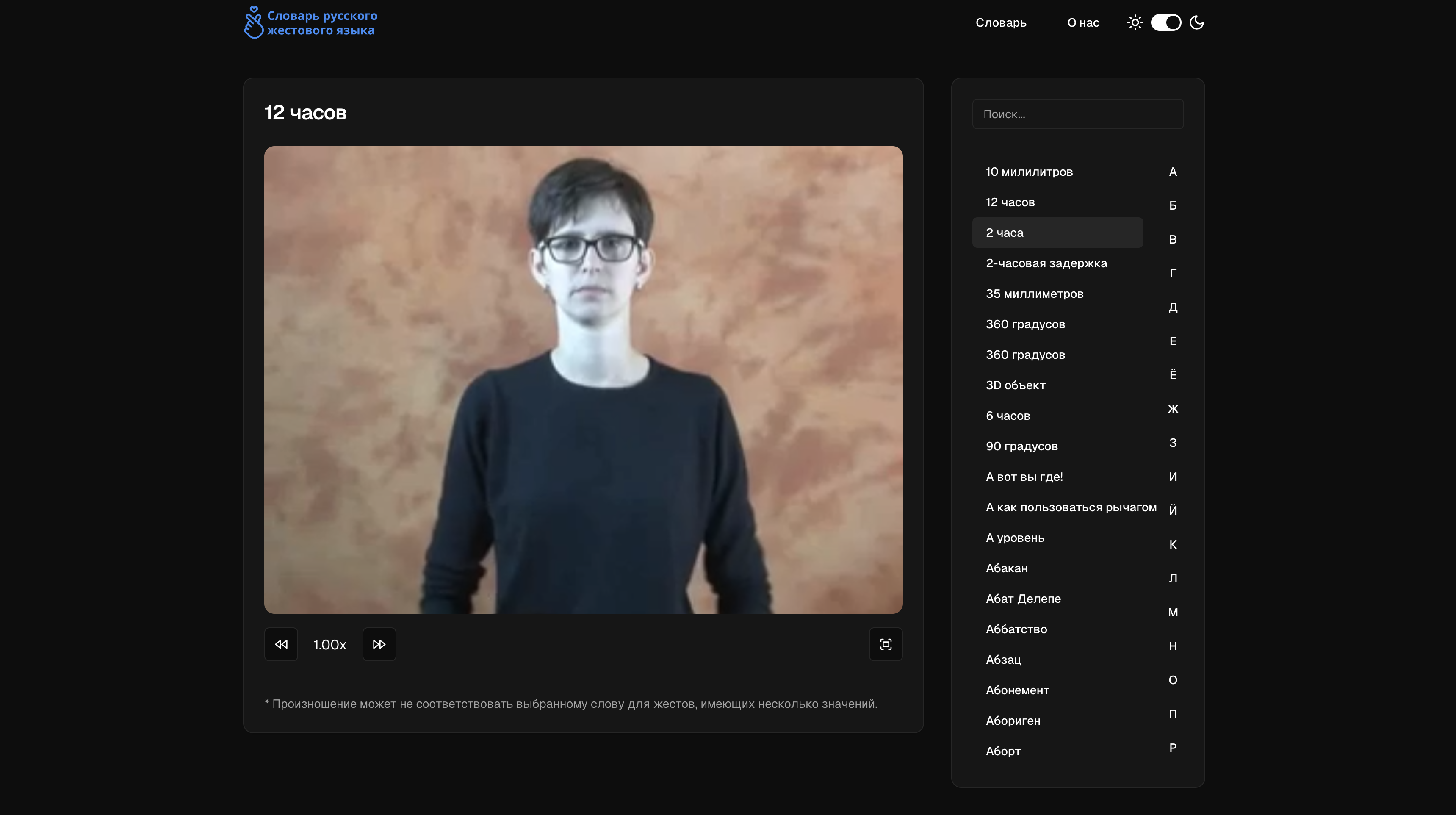Select '3D объект' from list
Image resolution: width=1456 pixels, height=815 pixels.
1015,385
